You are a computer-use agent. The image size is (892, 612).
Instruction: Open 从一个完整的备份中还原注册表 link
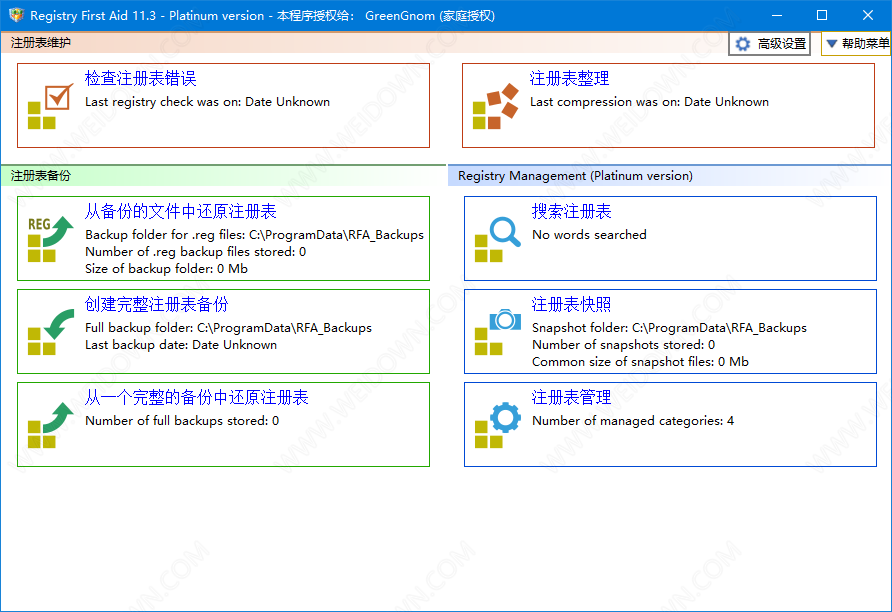[x=196, y=397]
